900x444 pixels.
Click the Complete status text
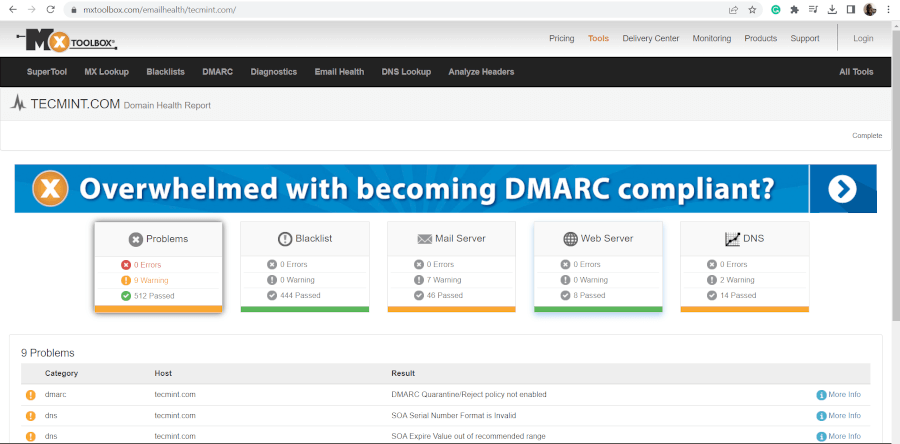867,135
